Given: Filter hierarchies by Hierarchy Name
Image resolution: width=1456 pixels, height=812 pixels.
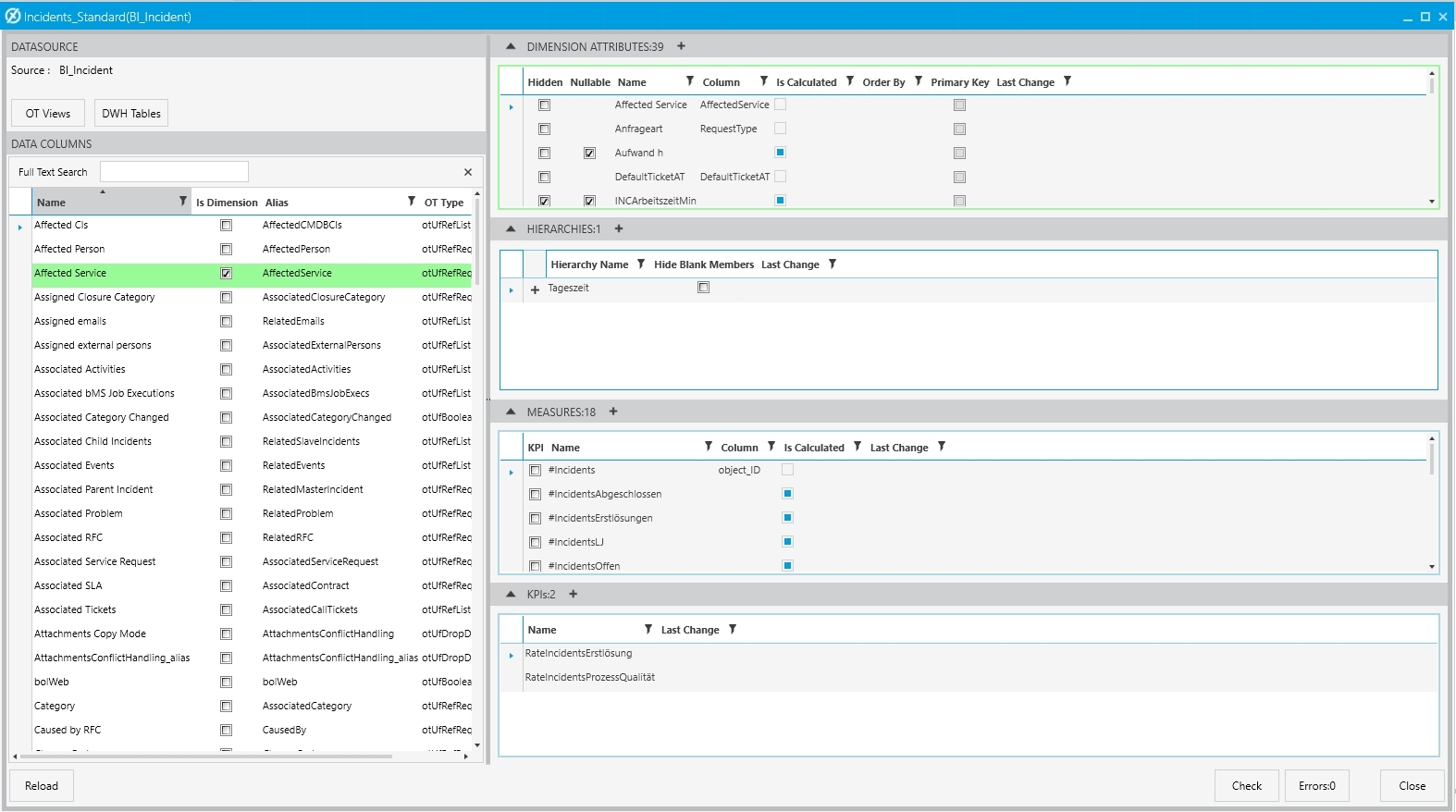Looking at the screenshot, I should (x=641, y=264).
